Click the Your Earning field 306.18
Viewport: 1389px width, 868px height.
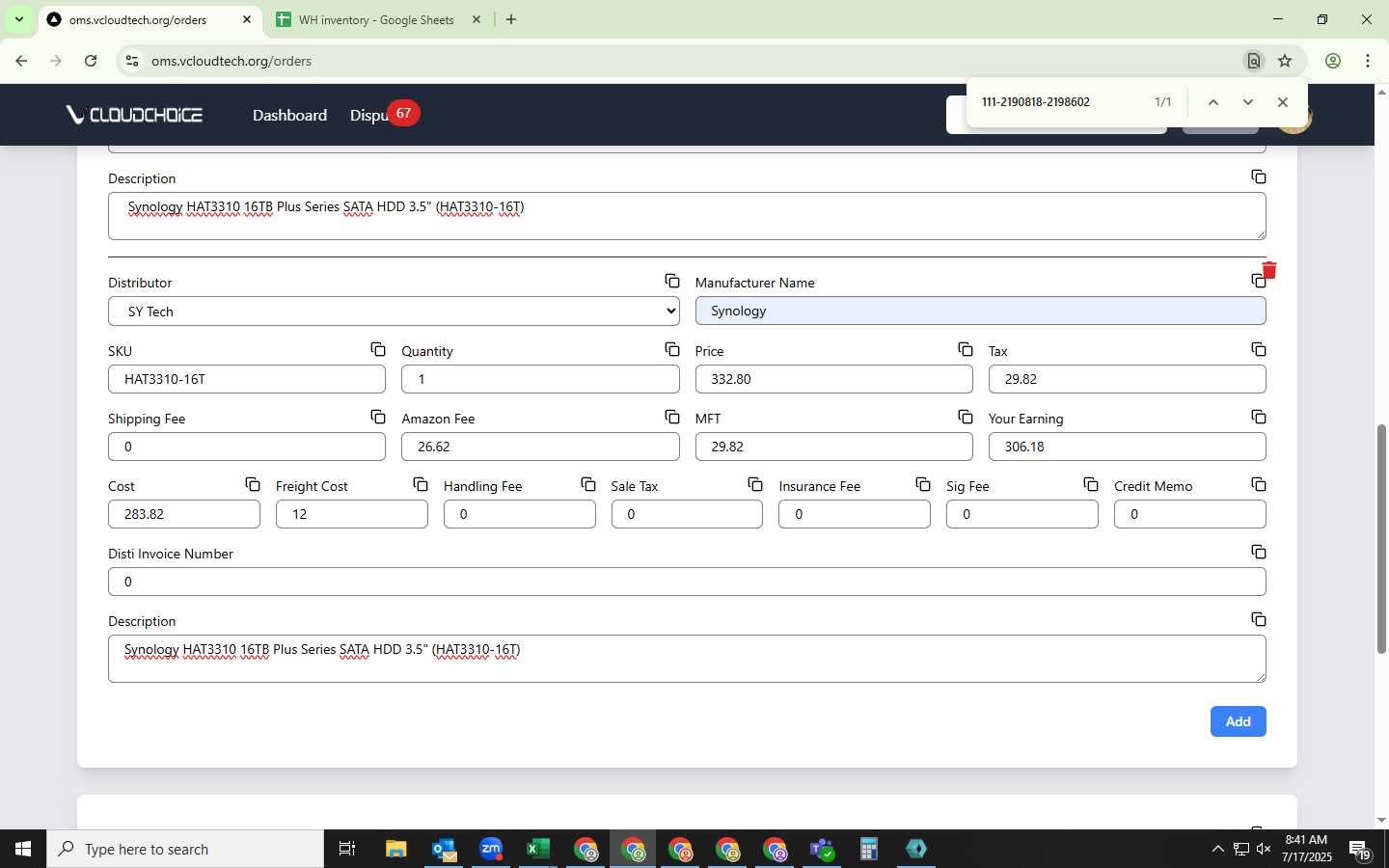[1127, 447]
